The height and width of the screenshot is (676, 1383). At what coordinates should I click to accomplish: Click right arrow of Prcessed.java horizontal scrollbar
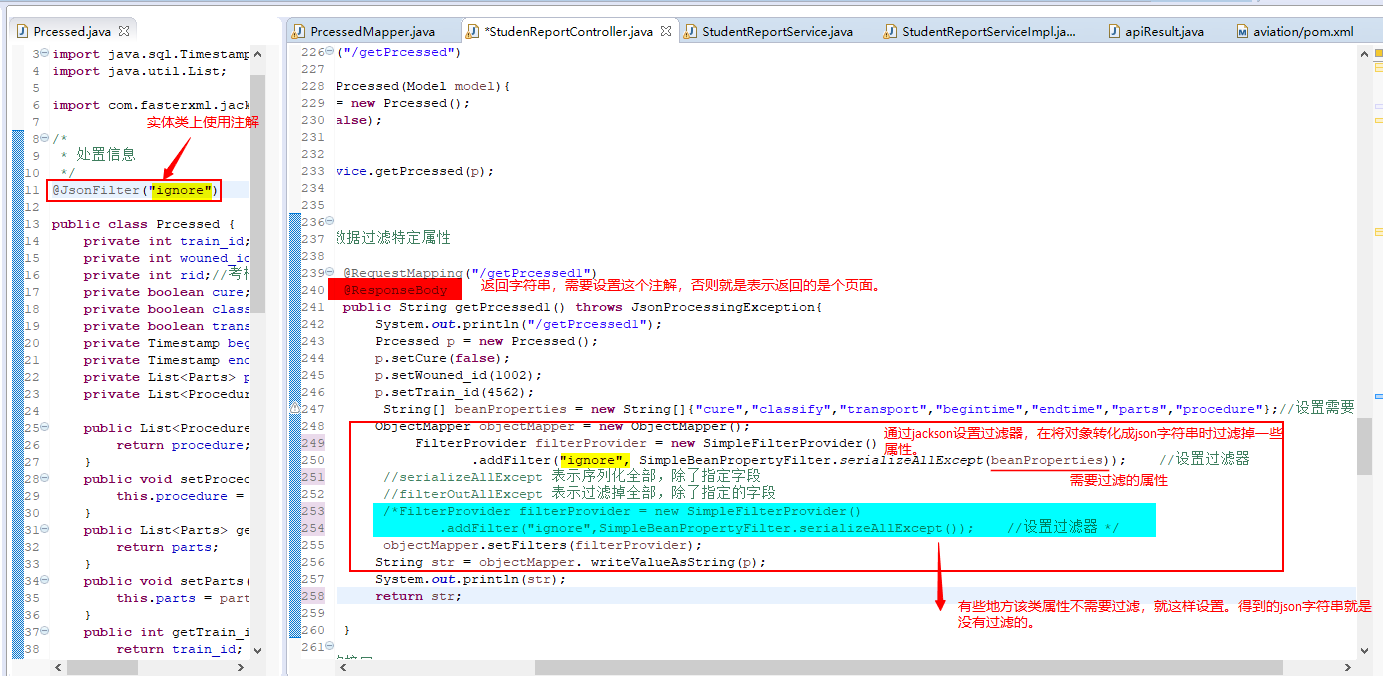241,667
